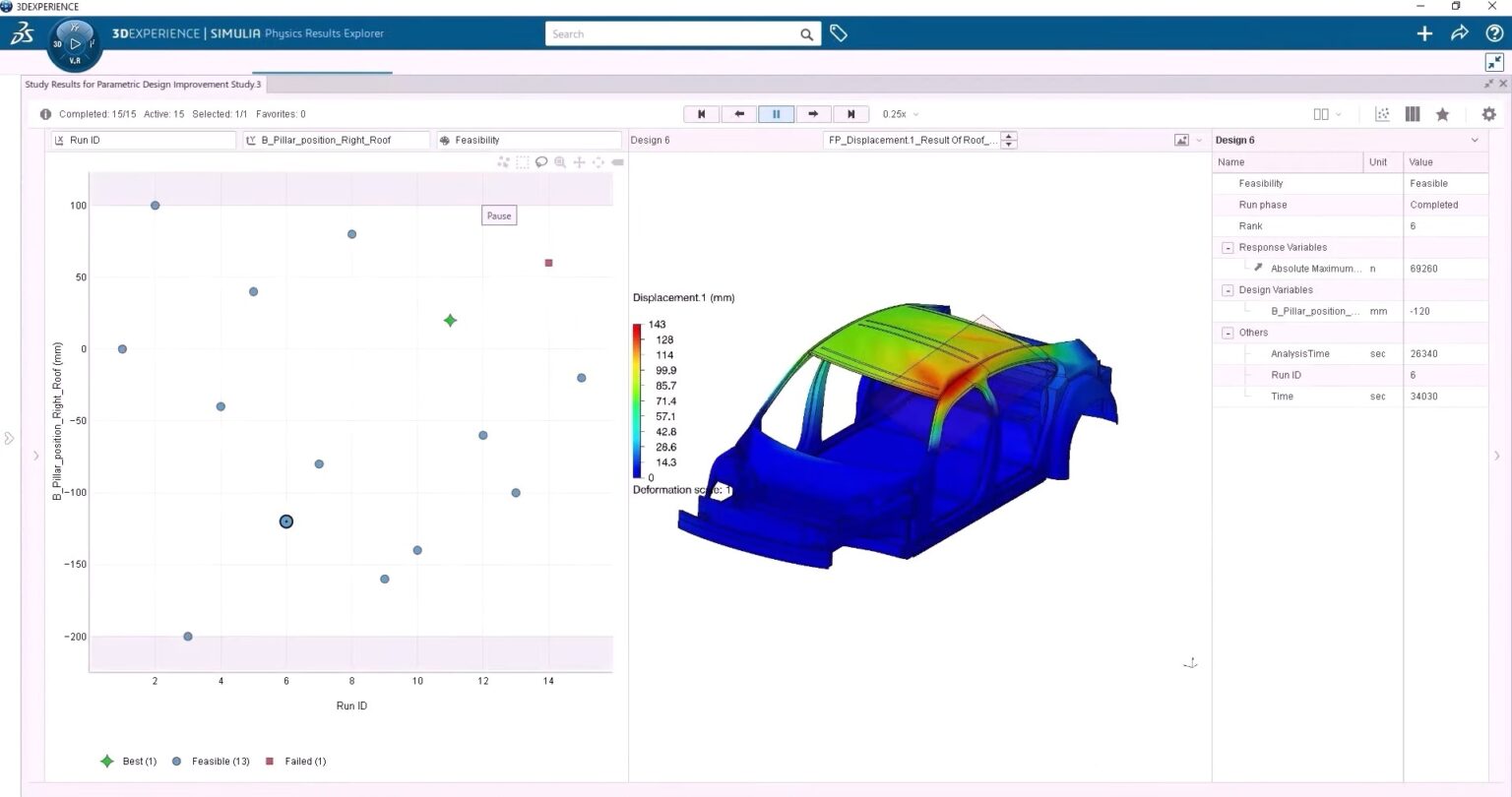This screenshot has height=797, width=1512.
Task: Collapse the Others group in the Design 6 panel
Action: 1228,332
